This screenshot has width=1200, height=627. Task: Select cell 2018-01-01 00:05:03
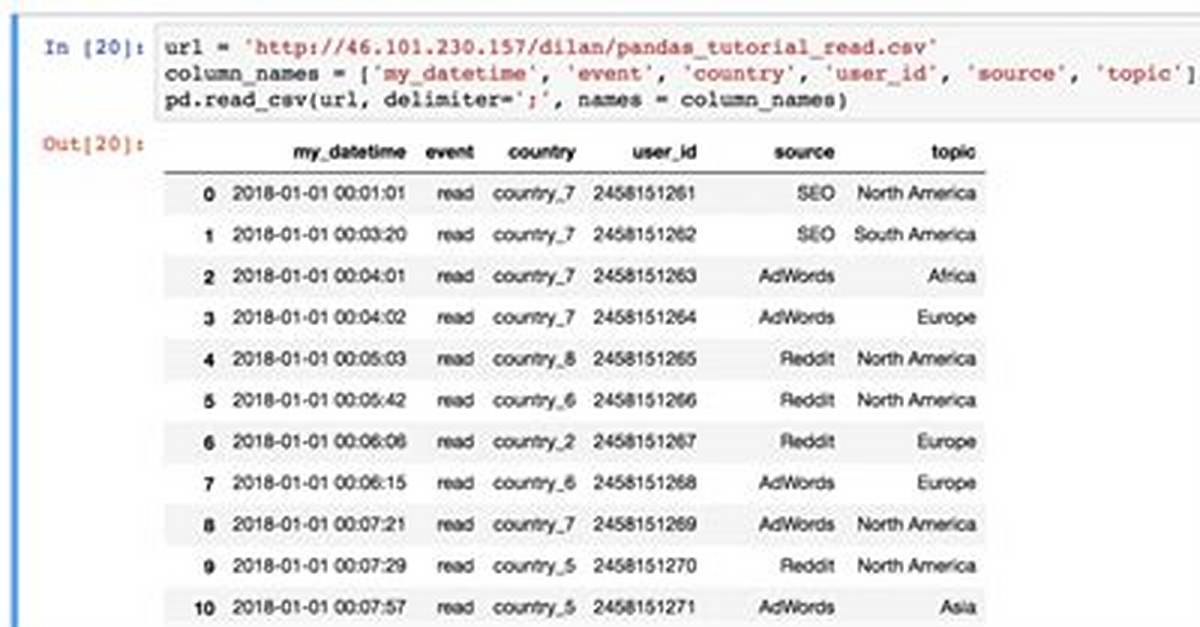[x=320, y=359]
